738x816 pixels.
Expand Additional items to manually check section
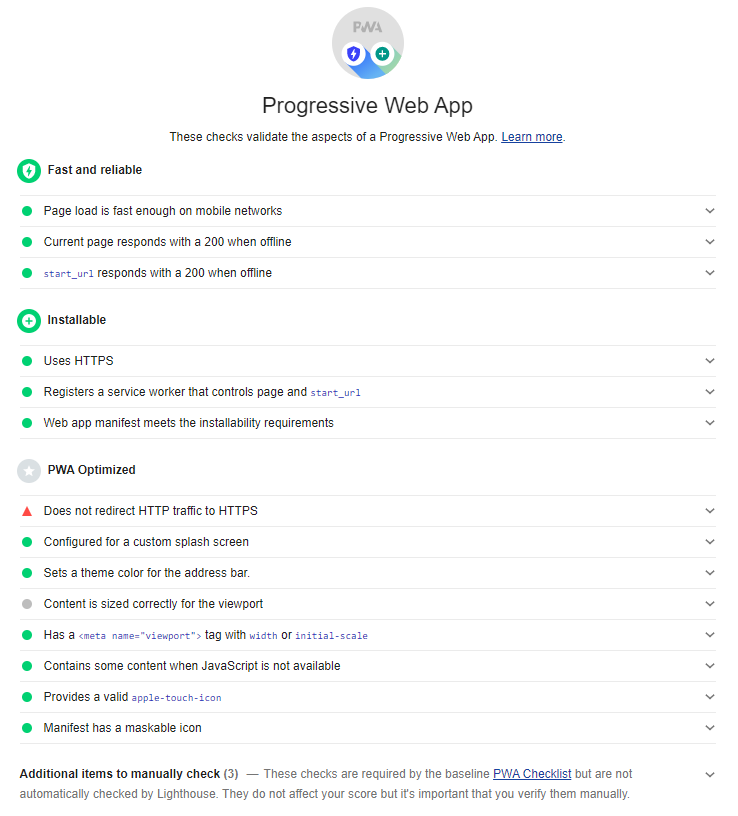[x=709, y=774]
